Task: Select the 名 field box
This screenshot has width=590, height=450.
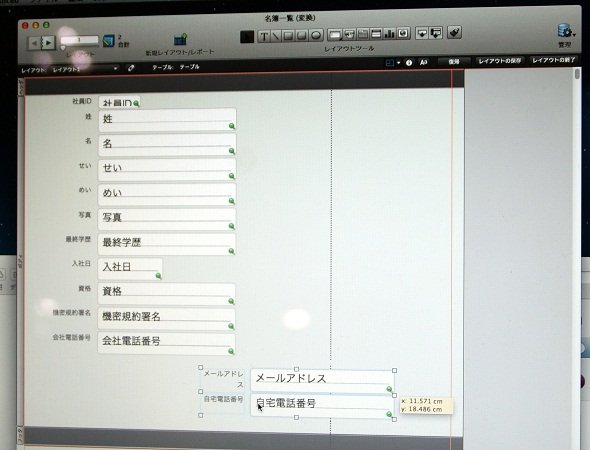Action: [x=167, y=145]
